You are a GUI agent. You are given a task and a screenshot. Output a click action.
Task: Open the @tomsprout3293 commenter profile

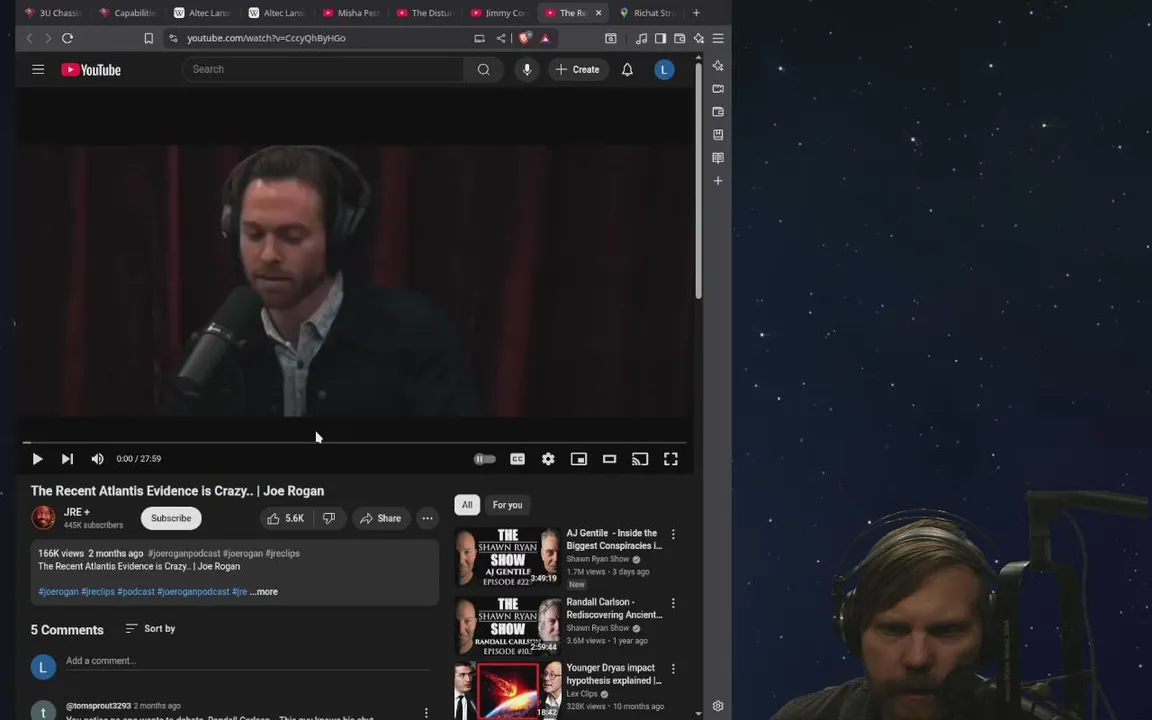(98, 705)
